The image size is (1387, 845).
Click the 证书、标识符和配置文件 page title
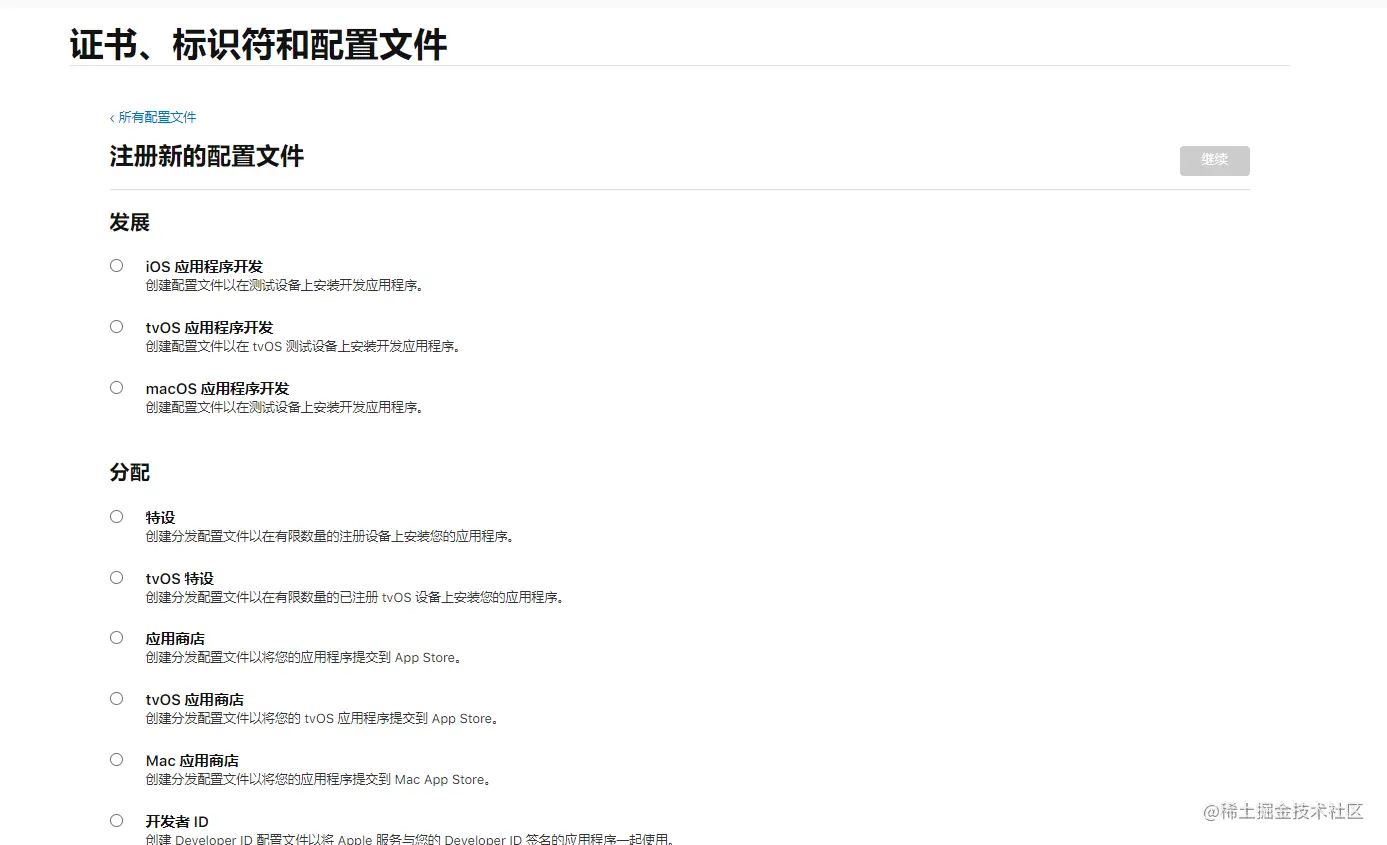[x=257, y=45]
